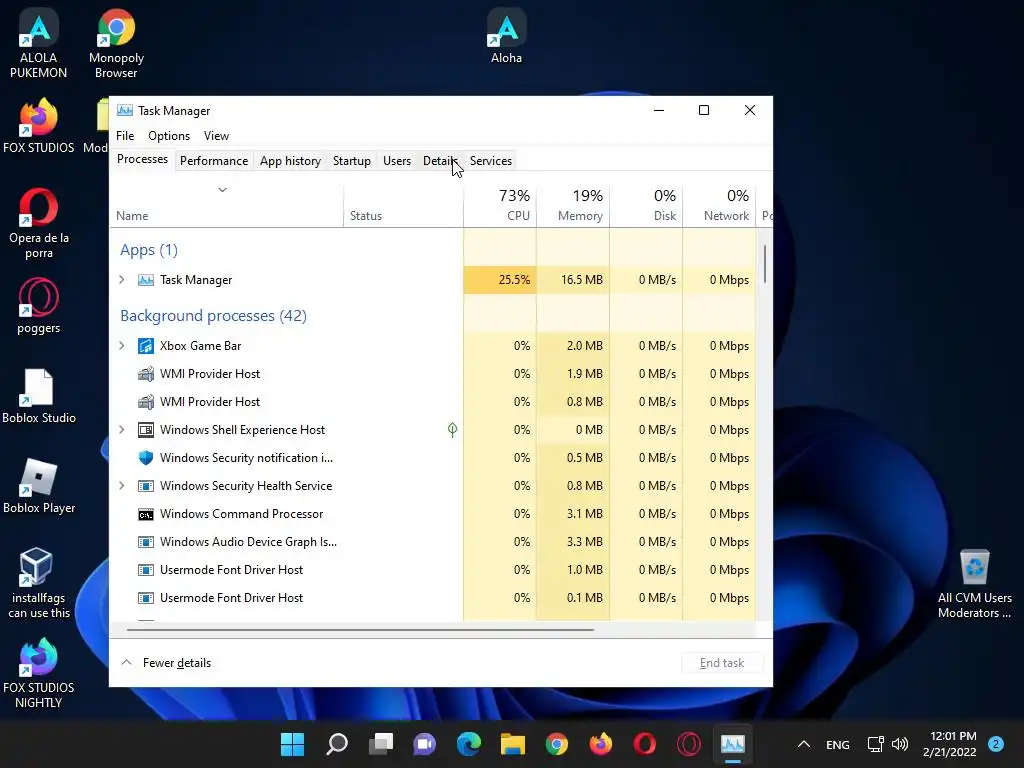Image resolution: width=1024 pixels, height=768 pixels.
Task: Launch Firefox from taskbar
Action: tap(601, 744)
